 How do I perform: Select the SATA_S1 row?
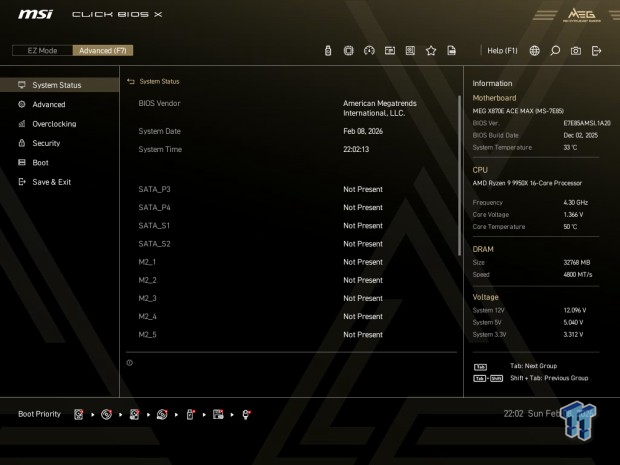point(292,226)
